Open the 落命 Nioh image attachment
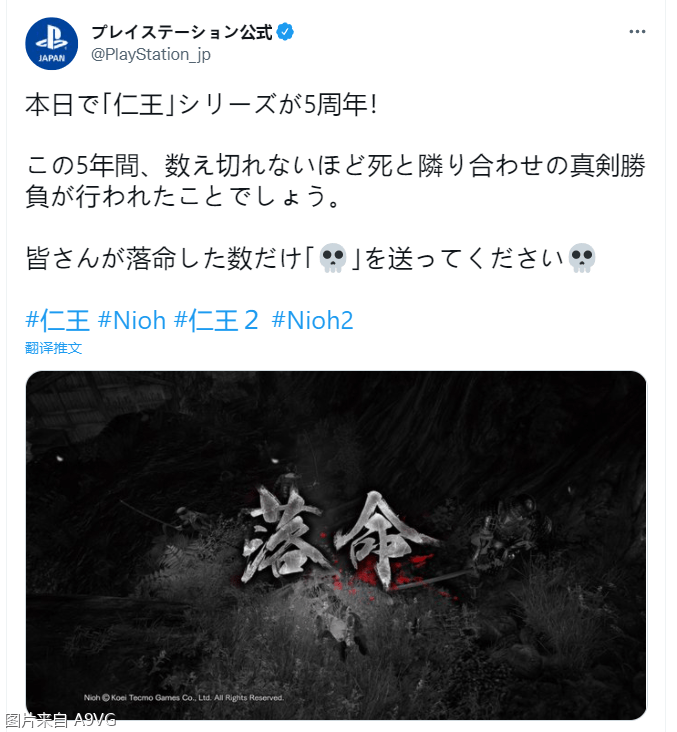Screen dimensions: 677x732 click(x=336, y=545)
